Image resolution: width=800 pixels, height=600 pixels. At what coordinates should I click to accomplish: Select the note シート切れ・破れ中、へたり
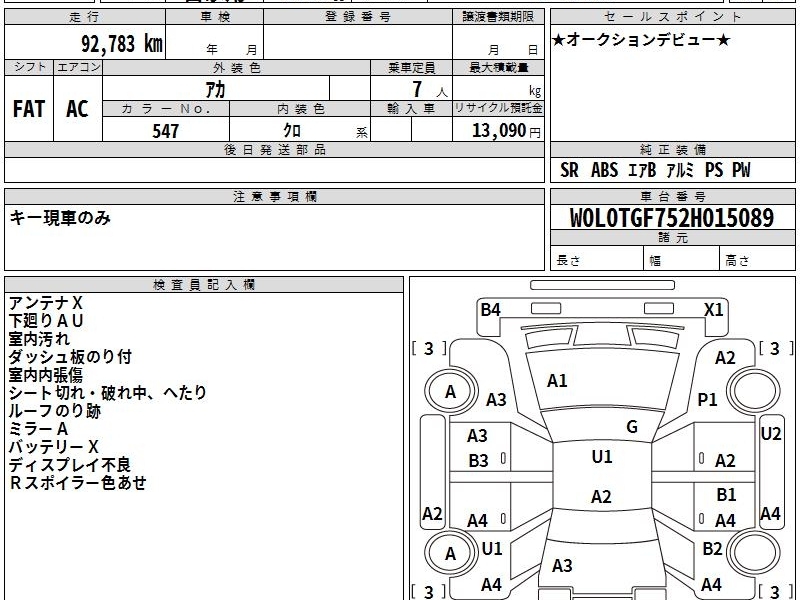coord(107,393)
